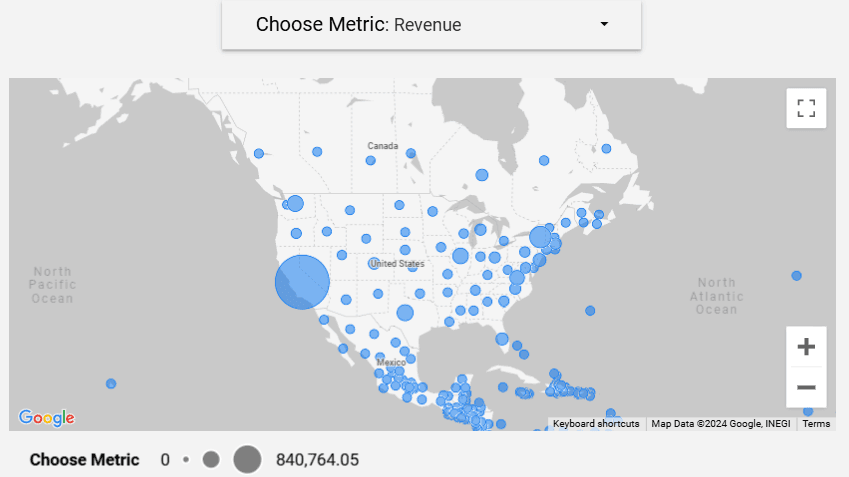Screen dimensions: 849x477
Task: Click the North Atlantic Ocean label
Action: [716, 296]
